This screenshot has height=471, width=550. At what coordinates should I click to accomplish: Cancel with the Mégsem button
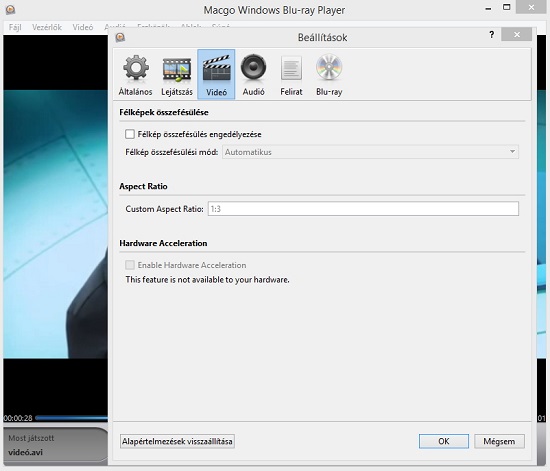click(499, 441)
